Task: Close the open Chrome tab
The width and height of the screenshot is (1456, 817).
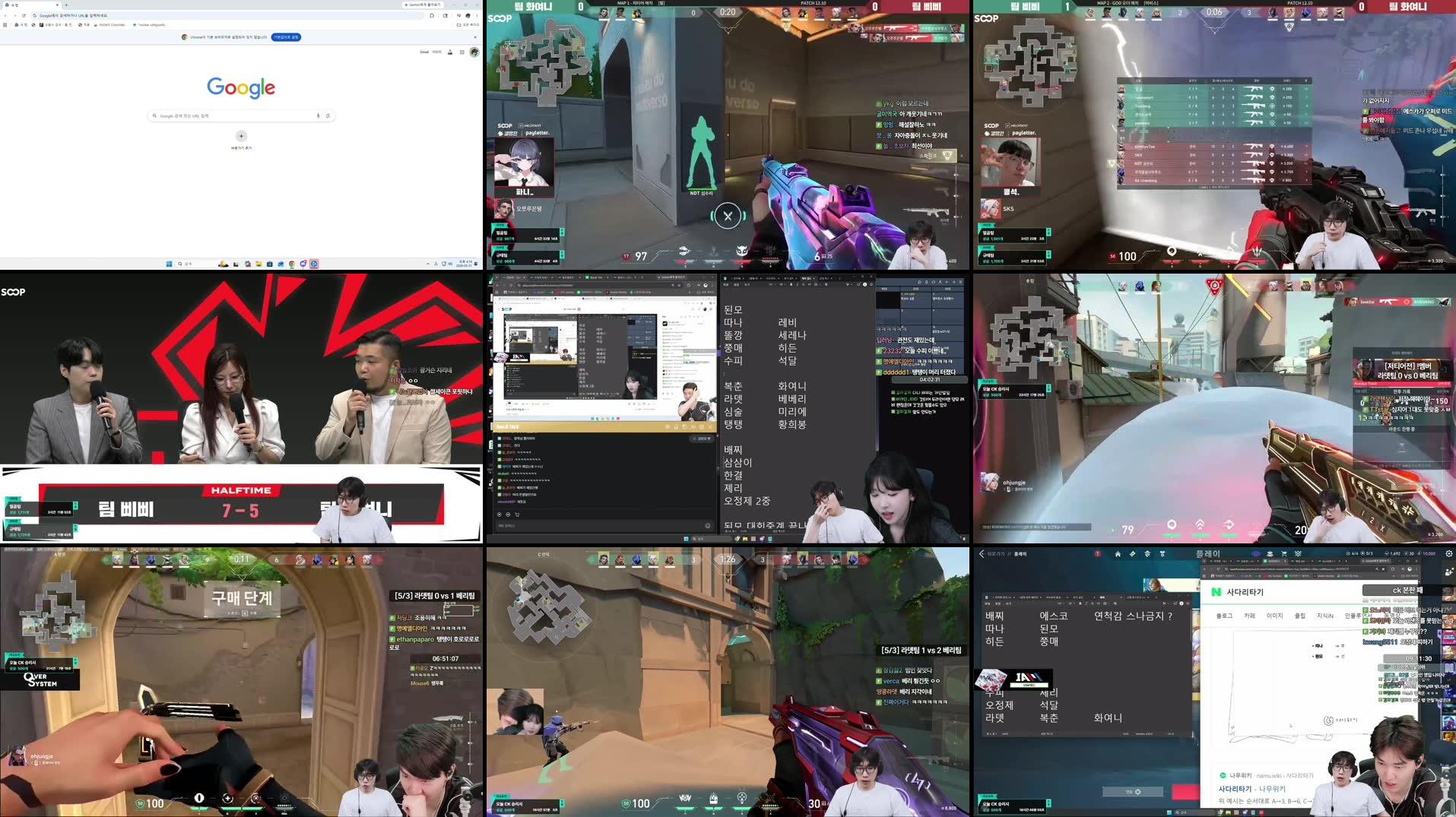Action: coord(57,5)
